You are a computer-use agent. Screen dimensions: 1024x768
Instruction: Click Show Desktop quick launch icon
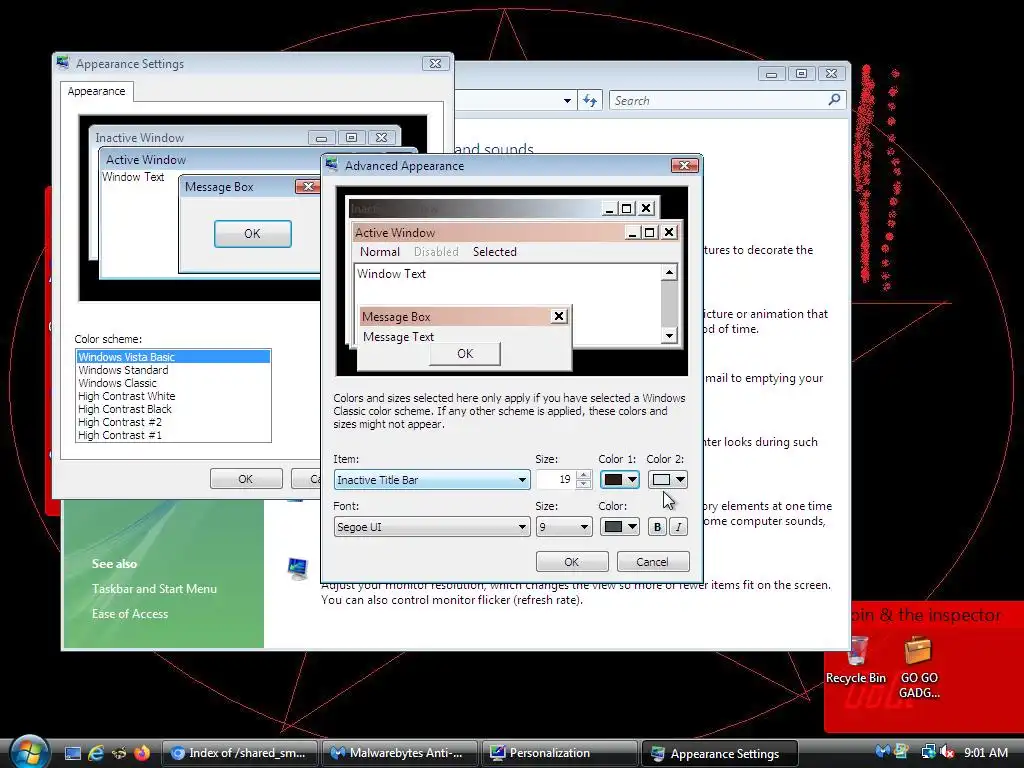coord(72,753)
